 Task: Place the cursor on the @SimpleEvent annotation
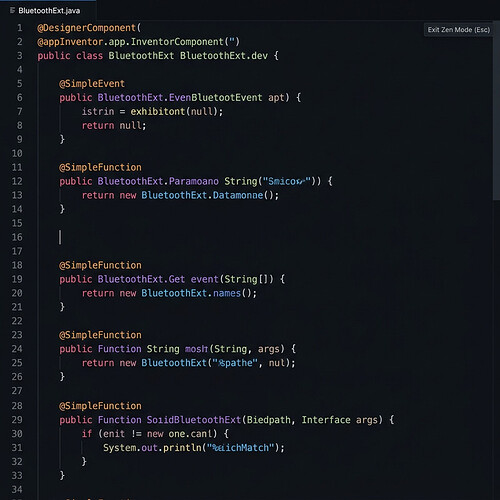point(92,84)
